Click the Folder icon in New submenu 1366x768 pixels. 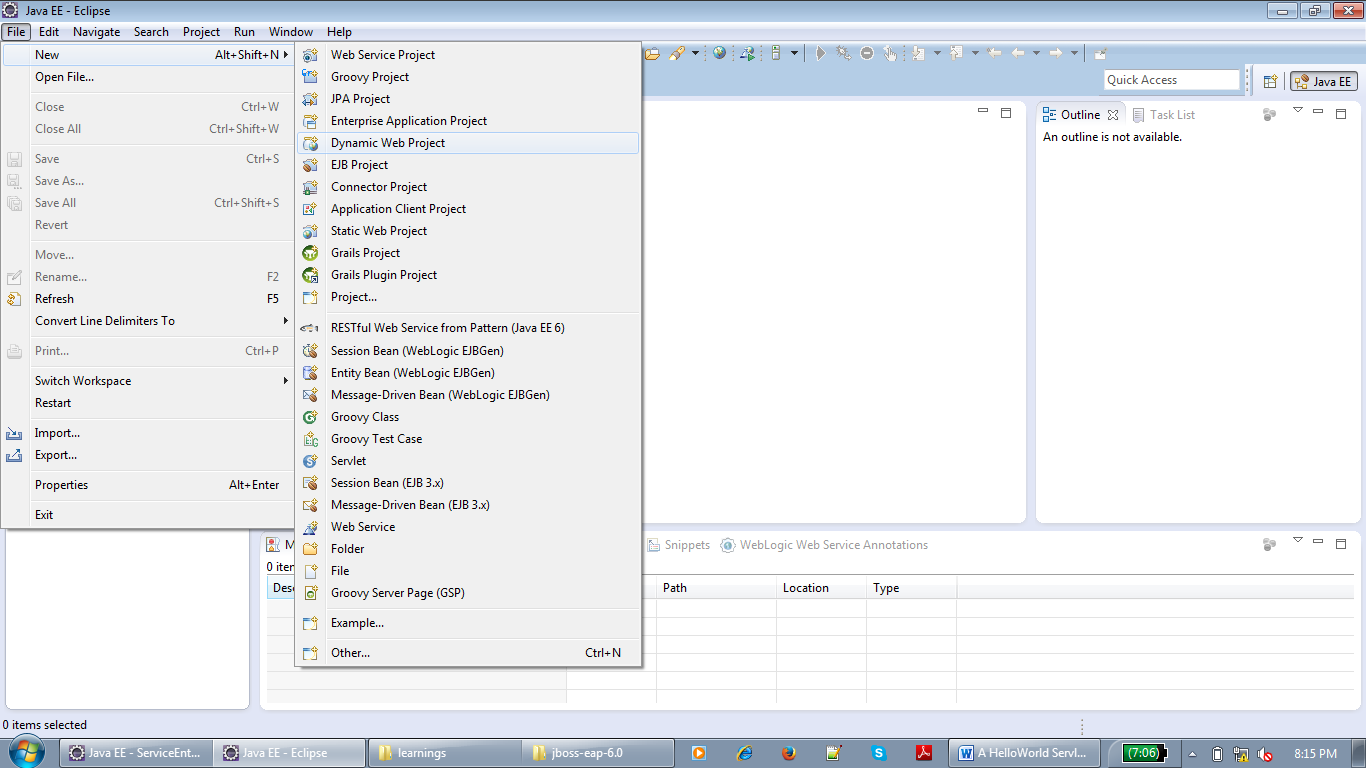coord(311,549)
